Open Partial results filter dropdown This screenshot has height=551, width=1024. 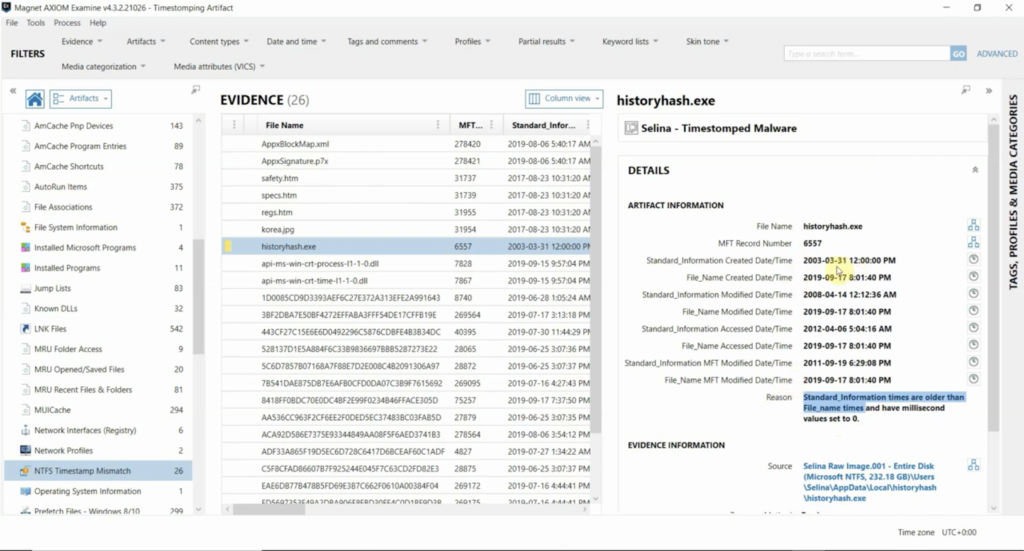tap(547, 41)
